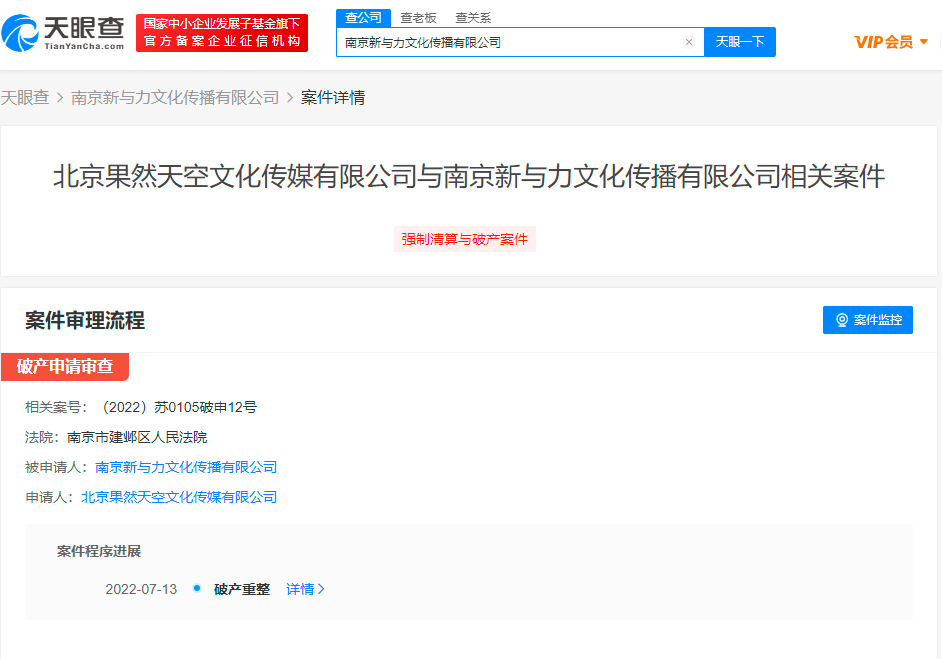Viewport: 942px width, 659px height.
Task: Click the 2022-07-13 date entry
Action: tap(141, 589)
